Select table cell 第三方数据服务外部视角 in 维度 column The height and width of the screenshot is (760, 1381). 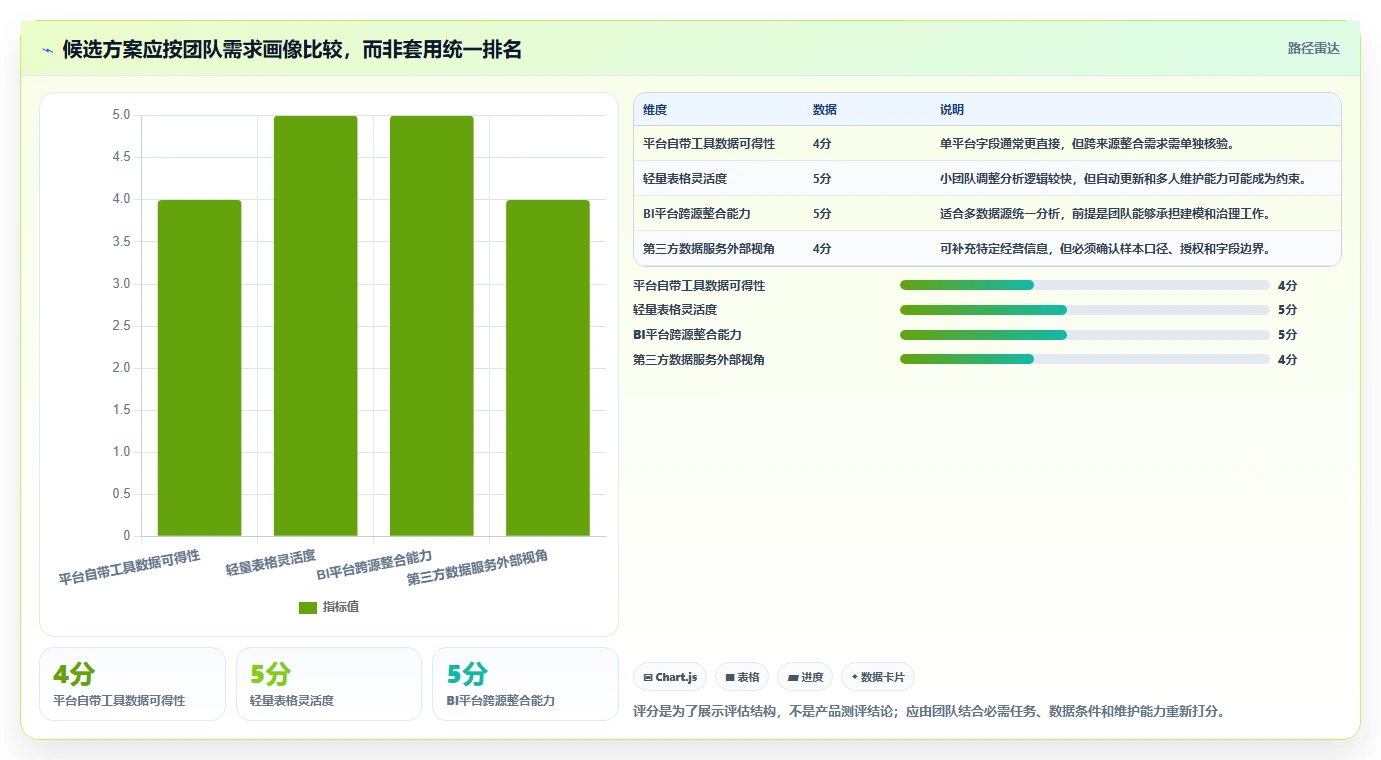point(709,248)
